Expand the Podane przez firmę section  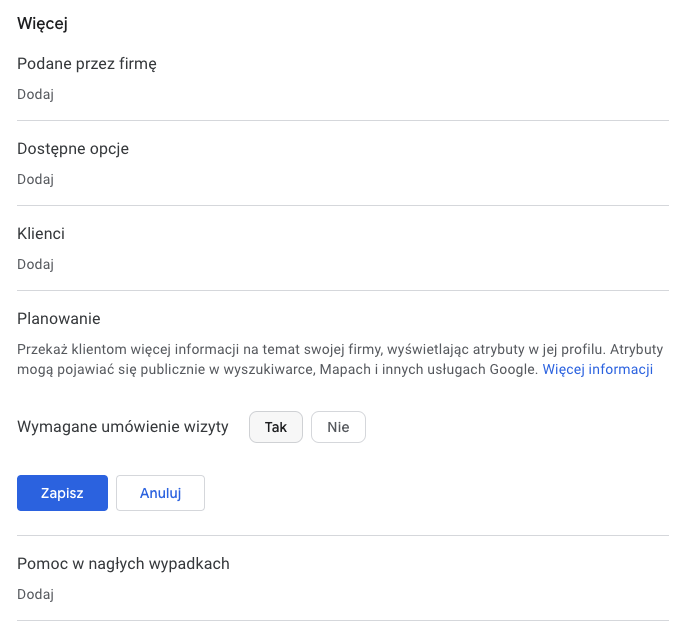[87, 64]
